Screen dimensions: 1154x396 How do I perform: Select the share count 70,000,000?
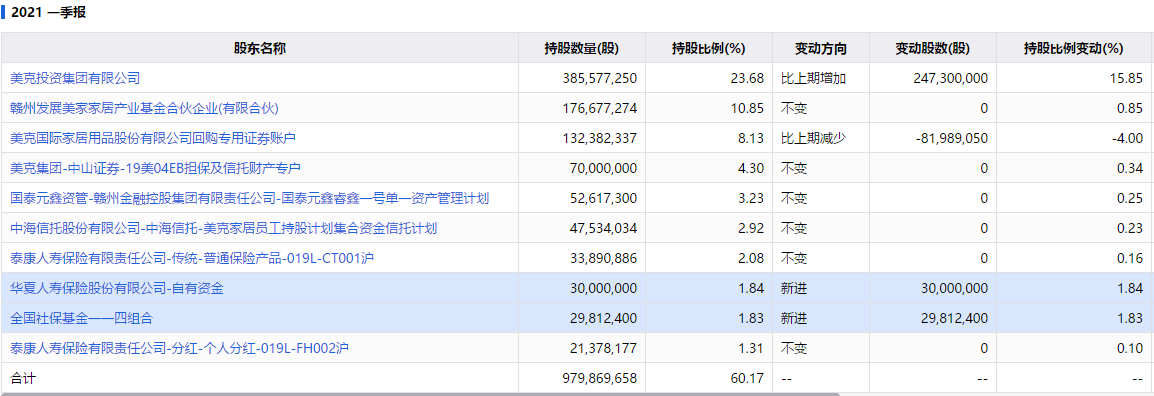click(x=603, y=168)
